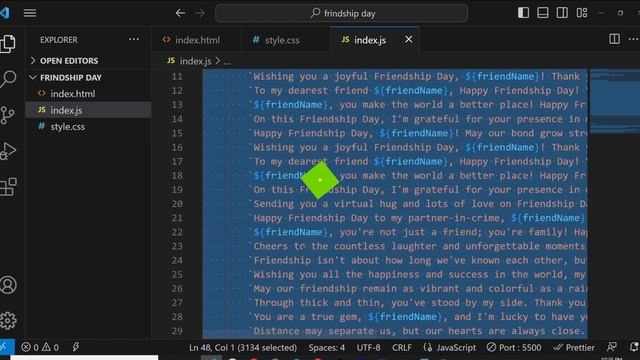Open the Extensions view
640x360 pixels.
(8, 187)
